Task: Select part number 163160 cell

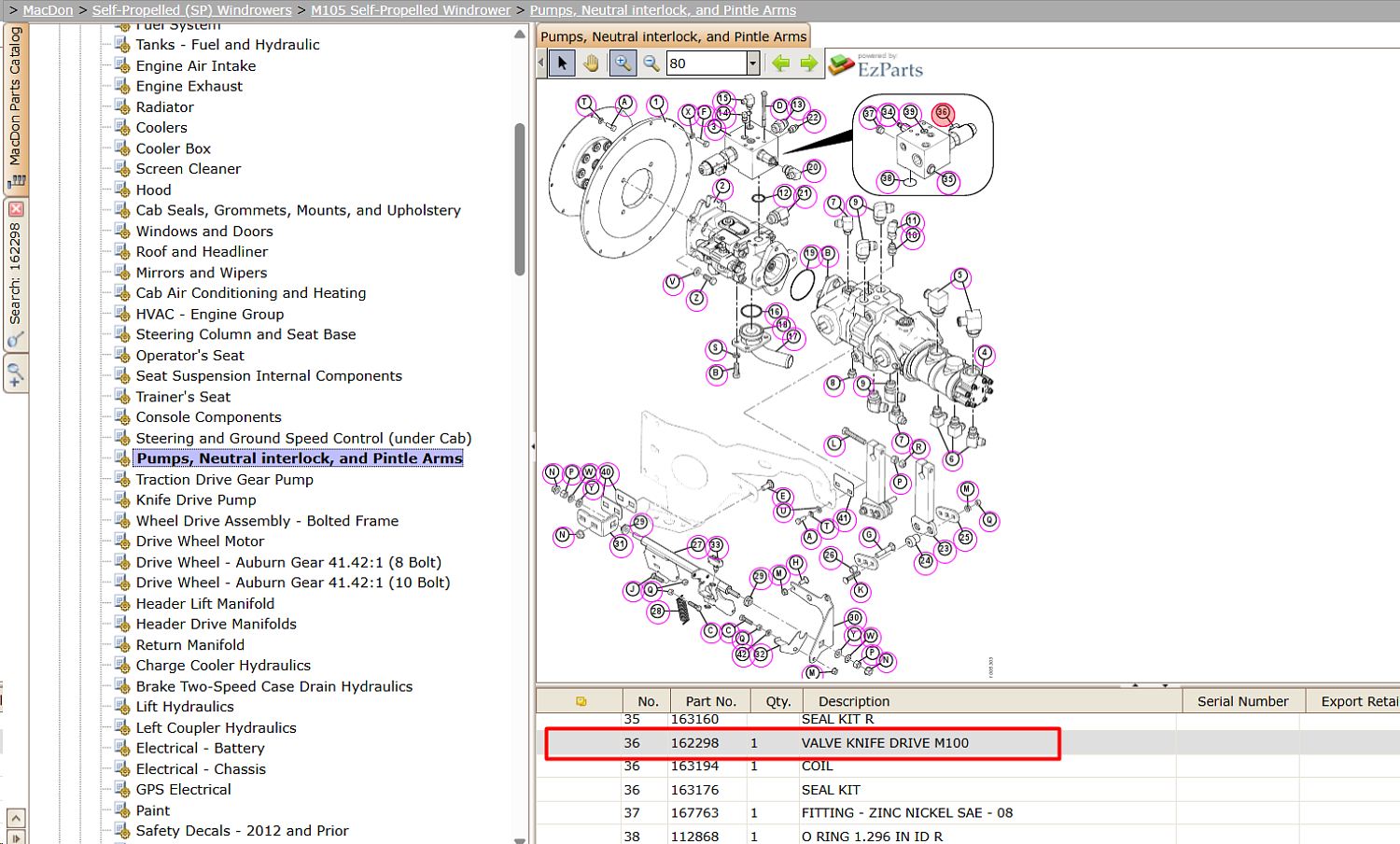Action: [x=694, y=720]
